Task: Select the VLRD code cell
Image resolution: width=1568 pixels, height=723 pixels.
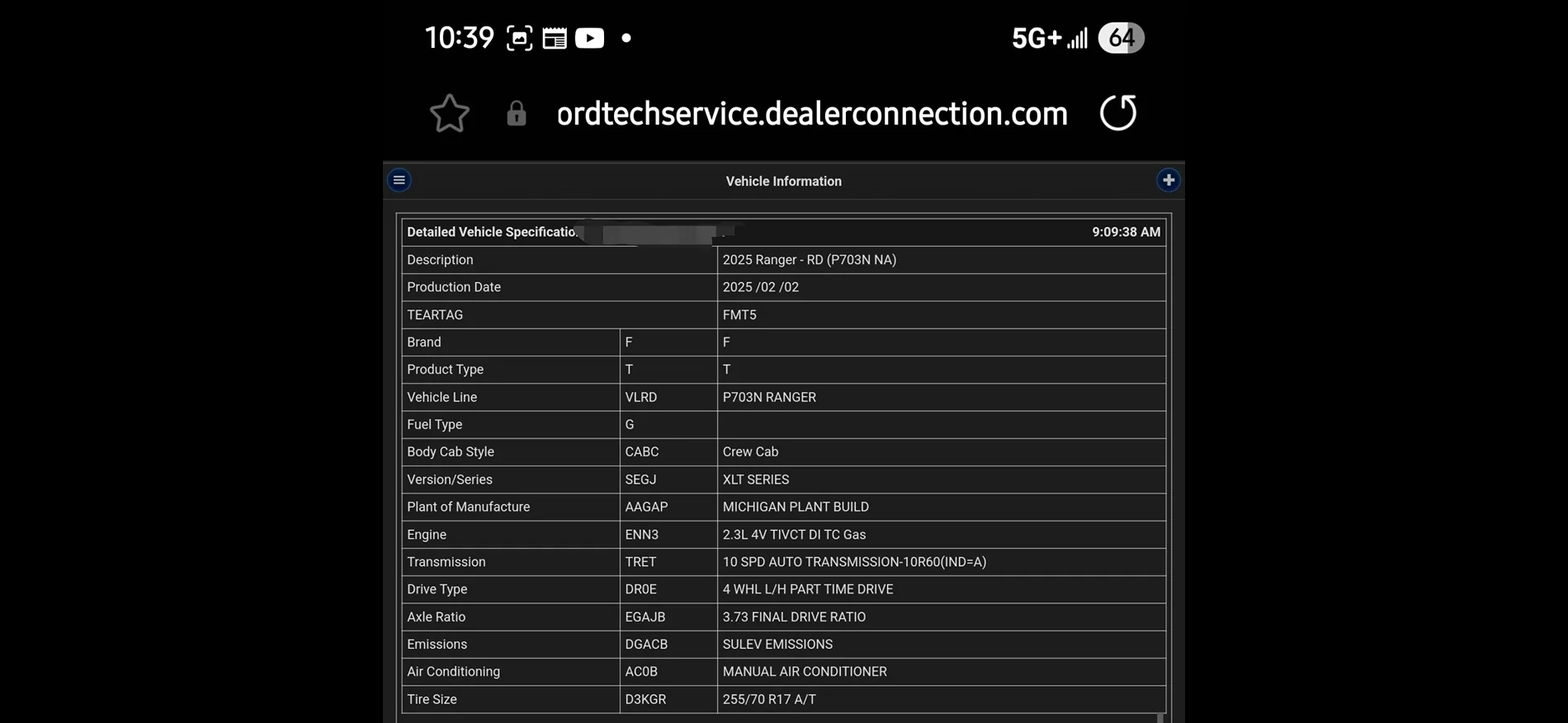Action: (641, 397)
